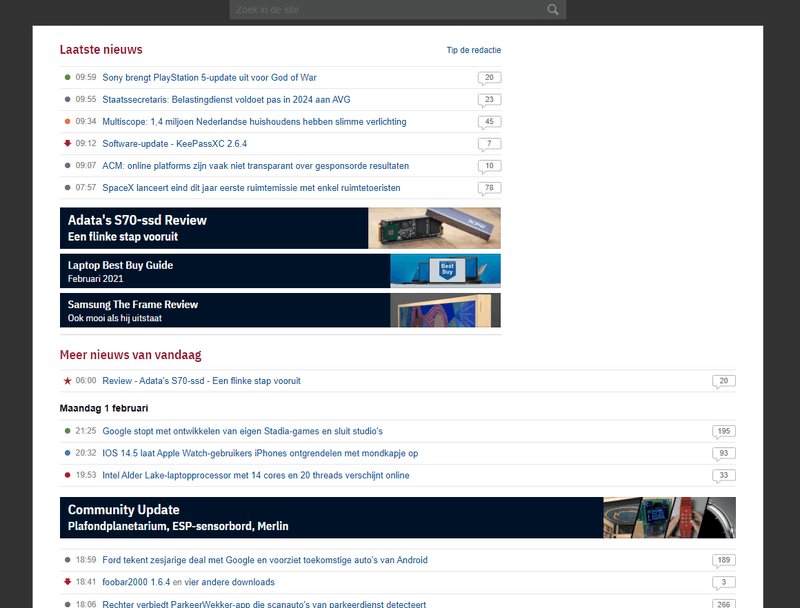This screenshot has height=608, width=800.
Task: Click the 20 comments bubble for Adata review row
Action: 723,382
